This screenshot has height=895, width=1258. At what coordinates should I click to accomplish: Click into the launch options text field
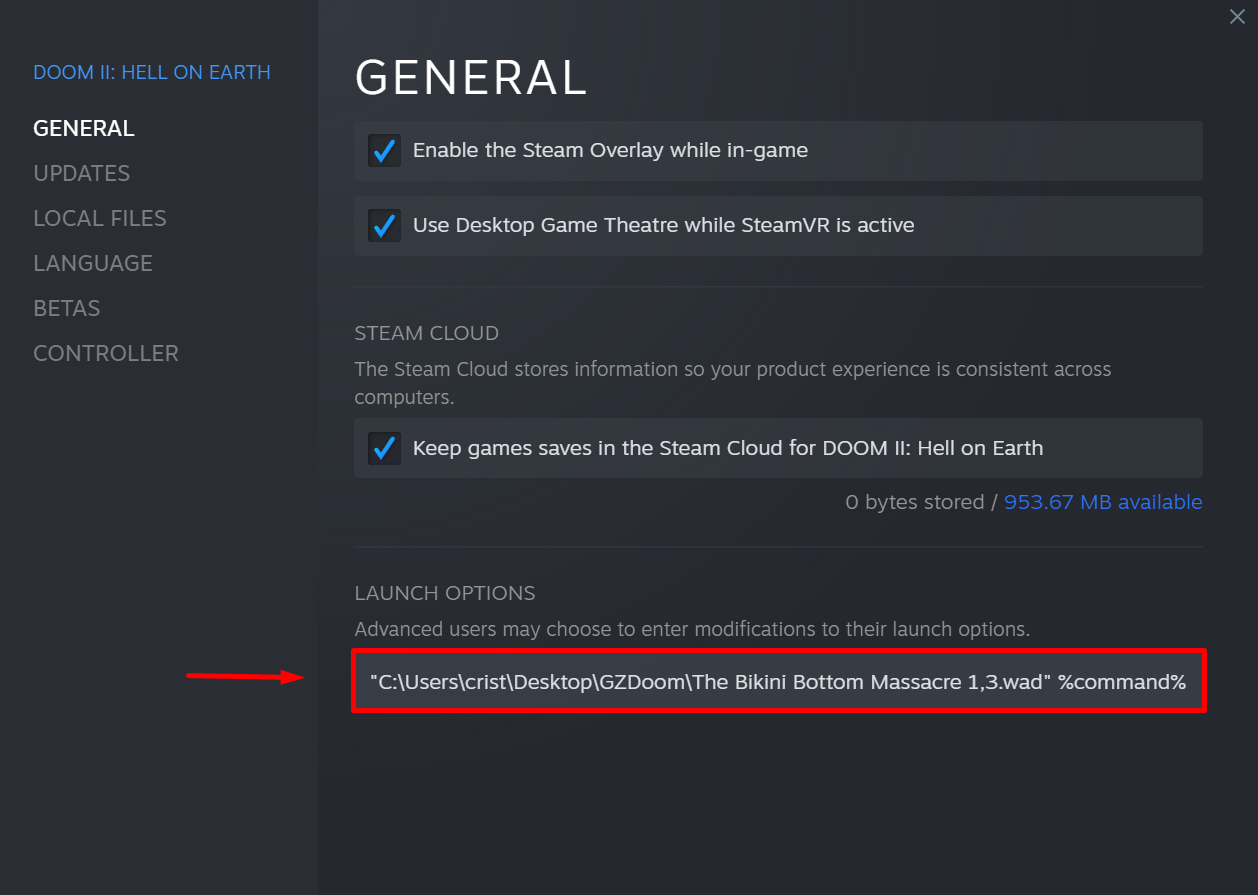point(777,682)
